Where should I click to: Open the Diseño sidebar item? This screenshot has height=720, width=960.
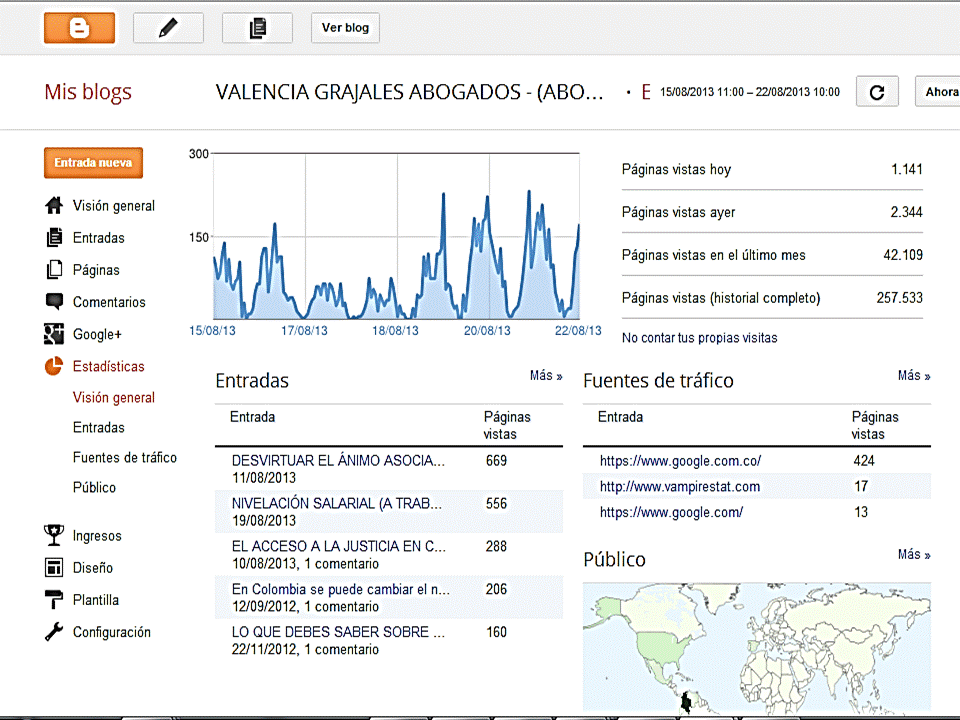tap(92, 568)
